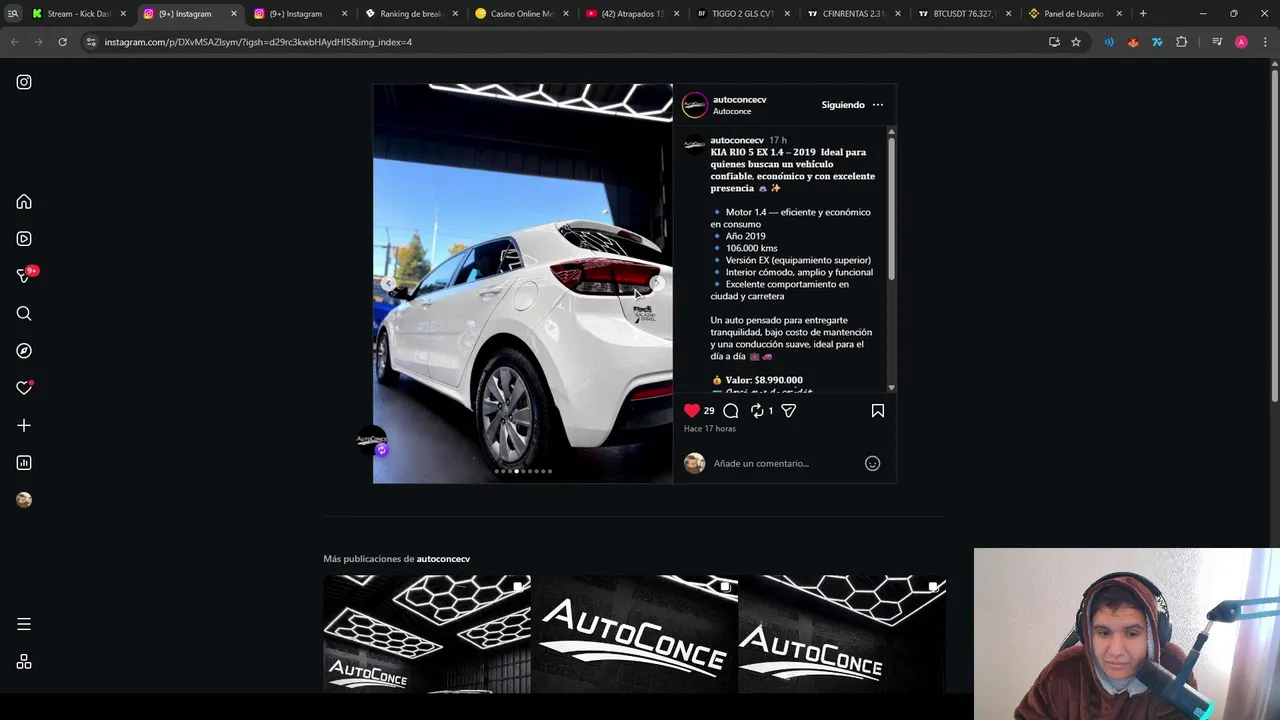Open Extensions puzzle icon
This screenshot has width=1280, height=720.
[x=1182, y=42]
